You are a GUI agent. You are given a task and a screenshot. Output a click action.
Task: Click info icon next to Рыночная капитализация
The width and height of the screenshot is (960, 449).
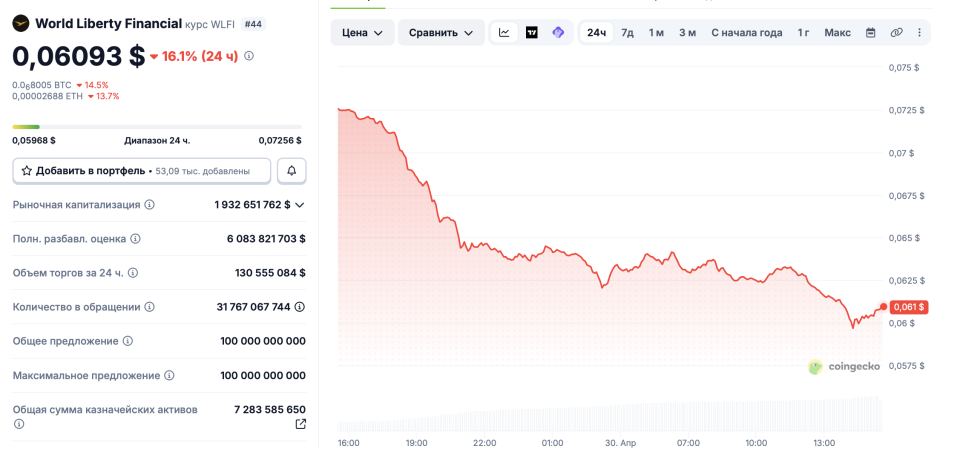pos(150,205)
